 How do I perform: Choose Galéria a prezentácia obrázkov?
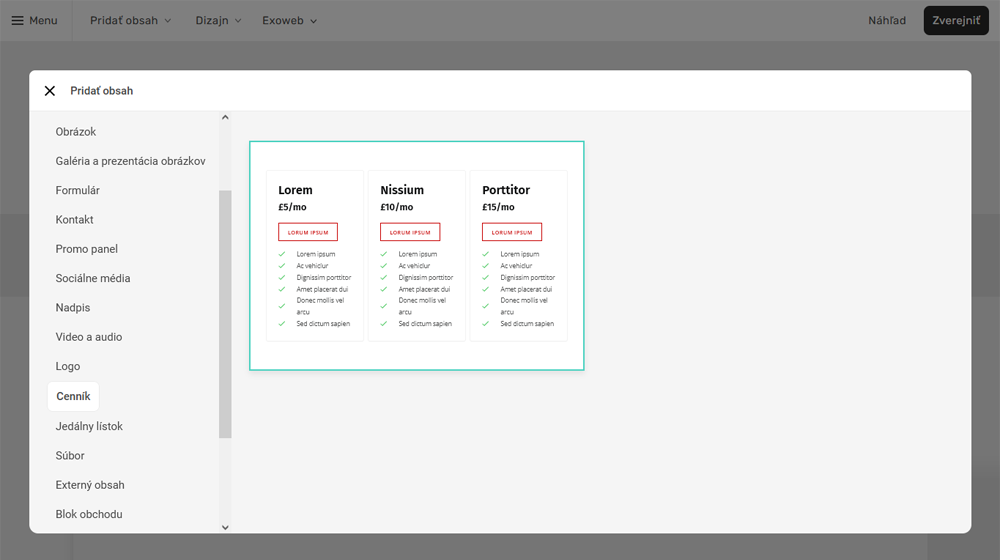click(x=130, y=161)
